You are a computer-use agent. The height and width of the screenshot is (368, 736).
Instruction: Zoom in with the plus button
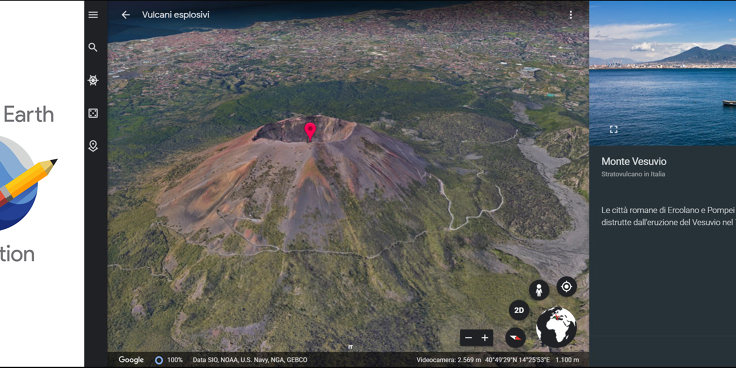click(485, 337)
